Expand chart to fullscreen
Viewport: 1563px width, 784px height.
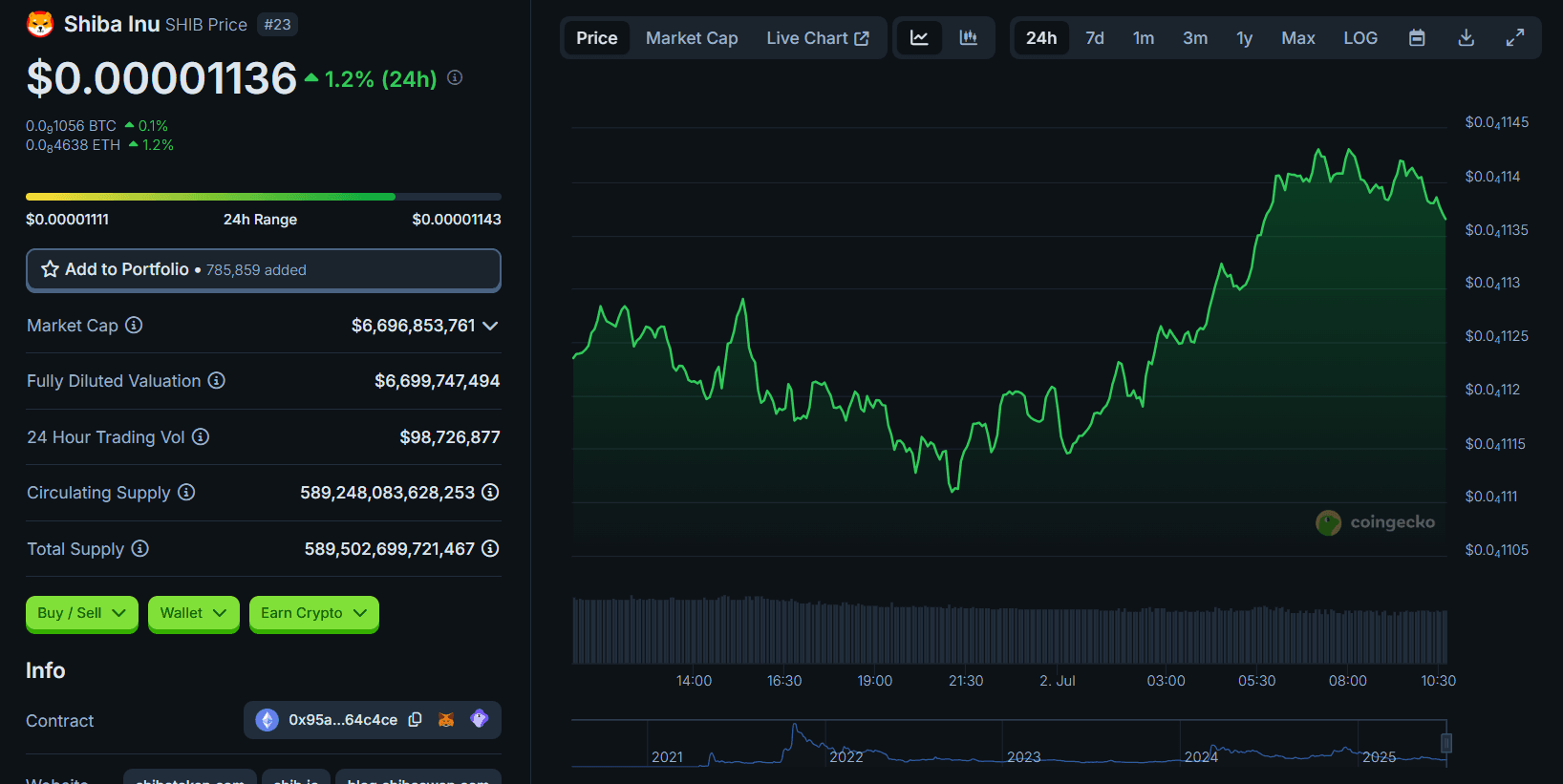1515,38
